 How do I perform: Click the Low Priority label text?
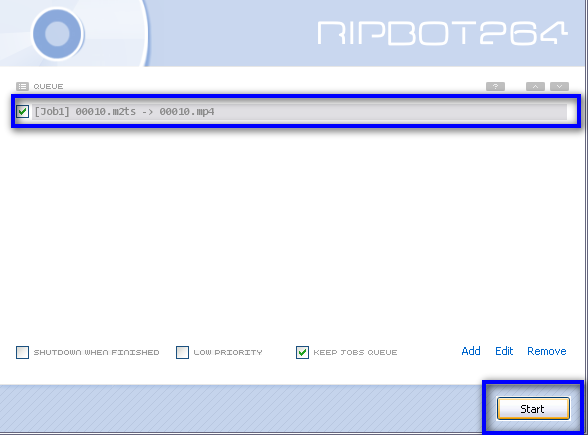[x=228, y=352]
